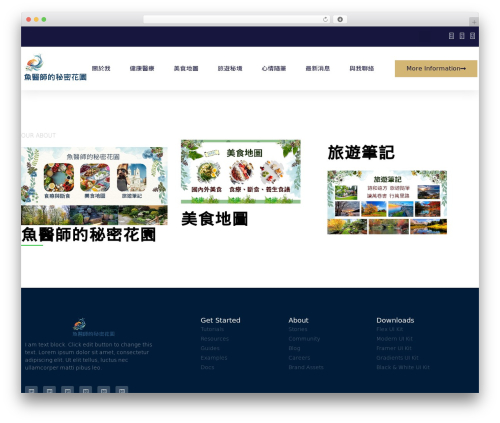Open the Careers footer link
The width and height of the screenshot is (500, 423).
(x=299, y=358)
